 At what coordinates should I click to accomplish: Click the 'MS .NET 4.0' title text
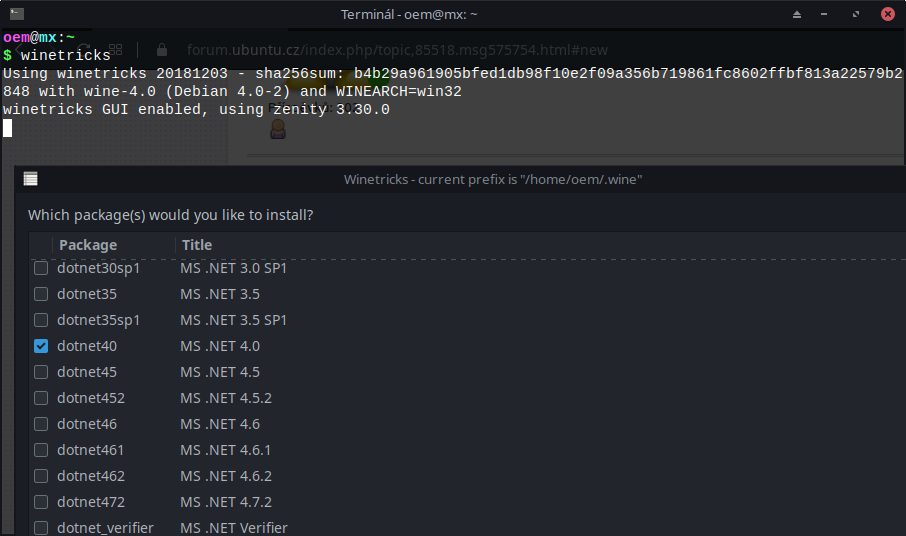tap(220, 346)
